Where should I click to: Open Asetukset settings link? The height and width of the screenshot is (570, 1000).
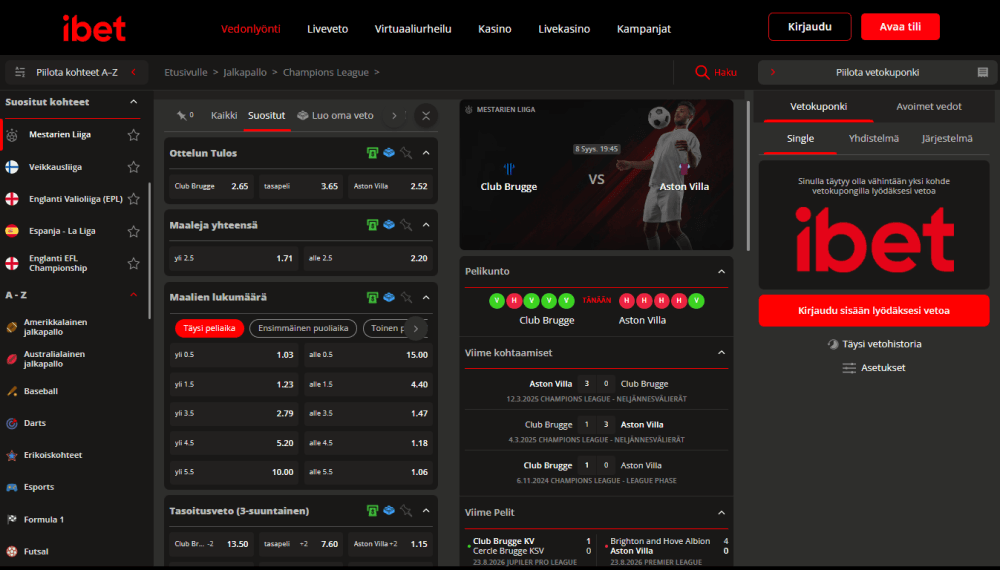tap(874, 368)
